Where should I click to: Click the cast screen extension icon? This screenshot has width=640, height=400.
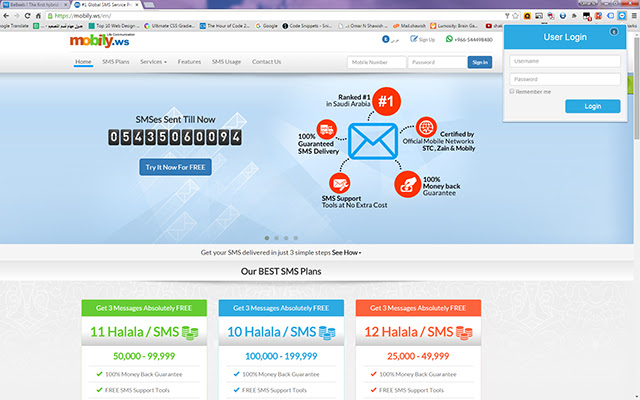click(x=539, y=16)
